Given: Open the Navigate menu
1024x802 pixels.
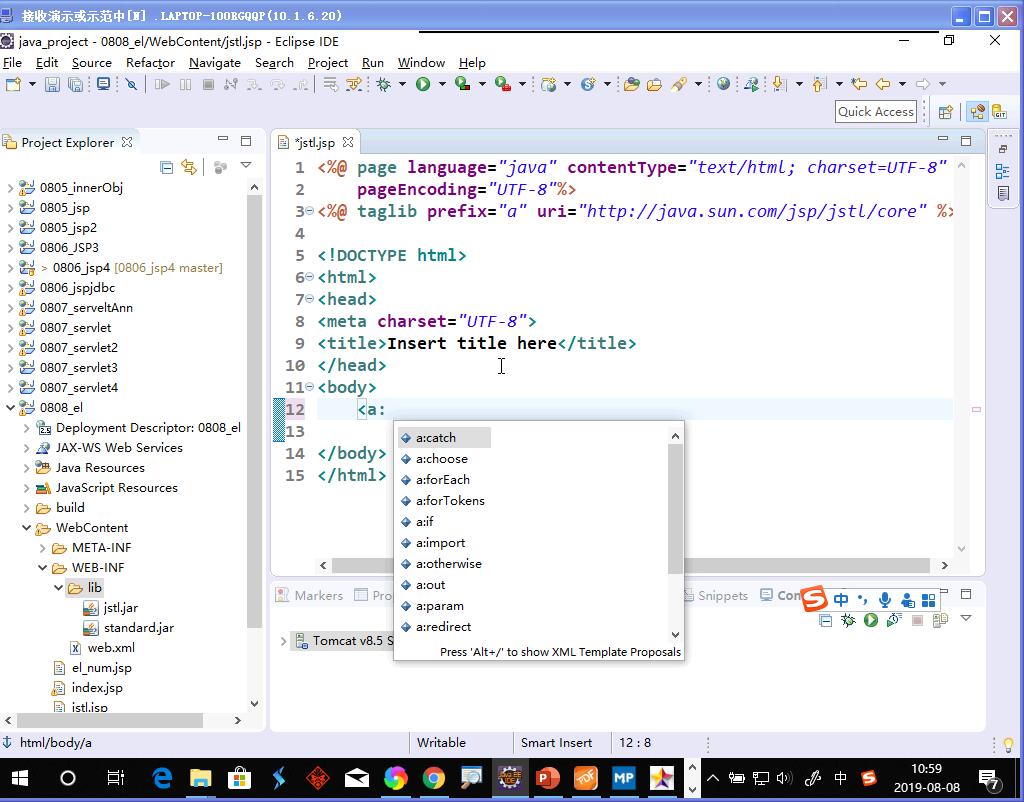Looking at the screenshot, I should click(215, 63).
